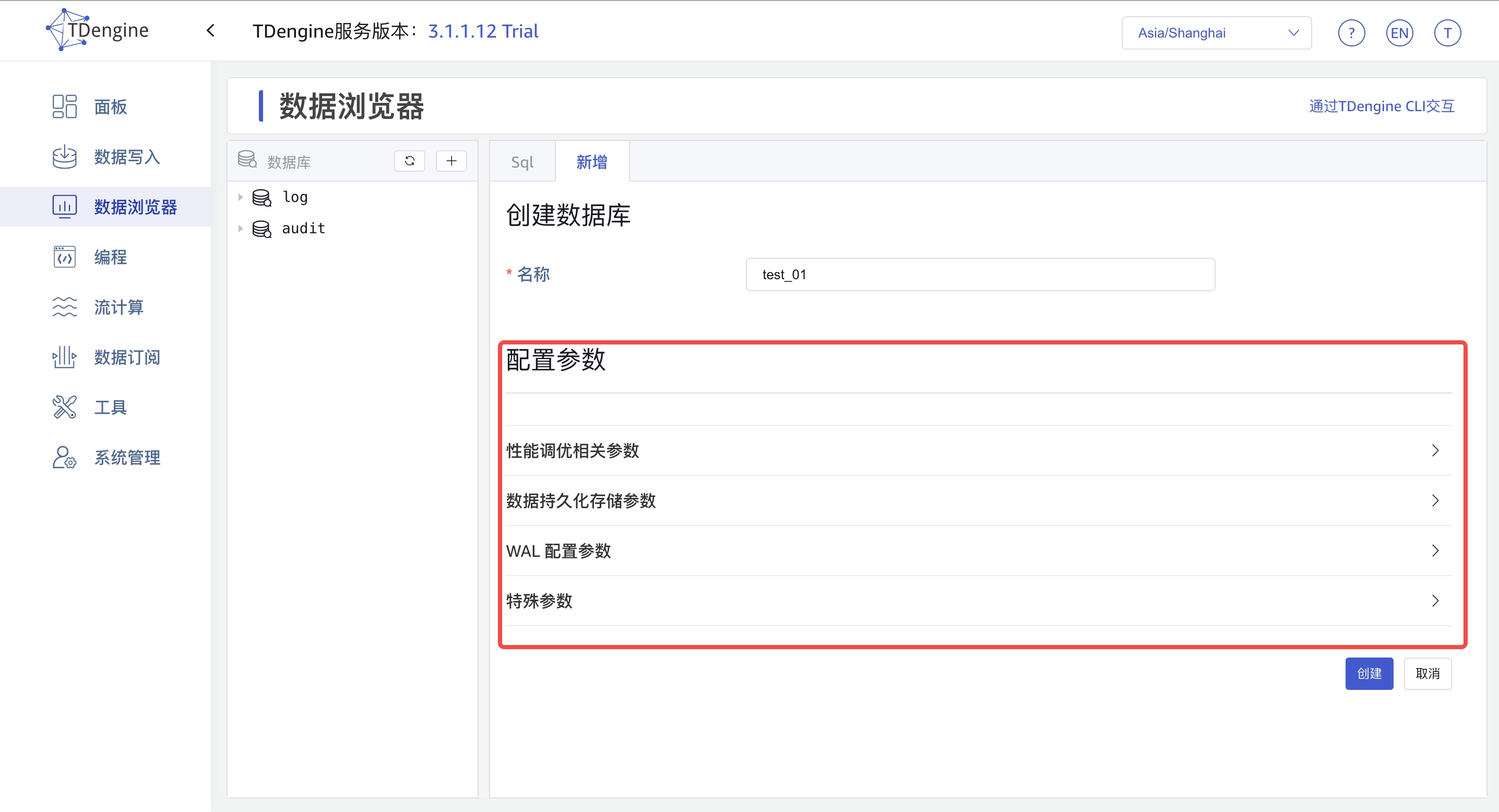This screenshot has height=812, width=1499.
Task: Click the plus icon to add a database
Action: [x=451, y=161]
